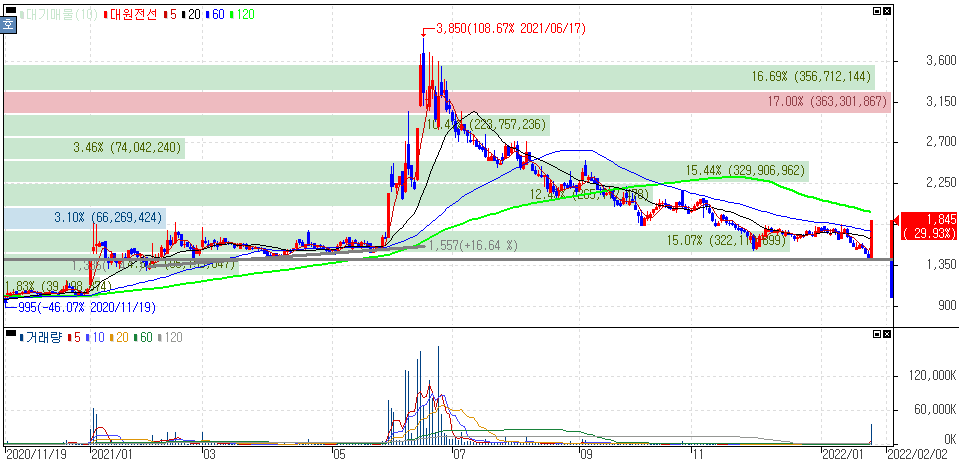The image size is (959, 462).
Task: Click the black handle icon of volume panel
Action: click(x=10, y=333)
